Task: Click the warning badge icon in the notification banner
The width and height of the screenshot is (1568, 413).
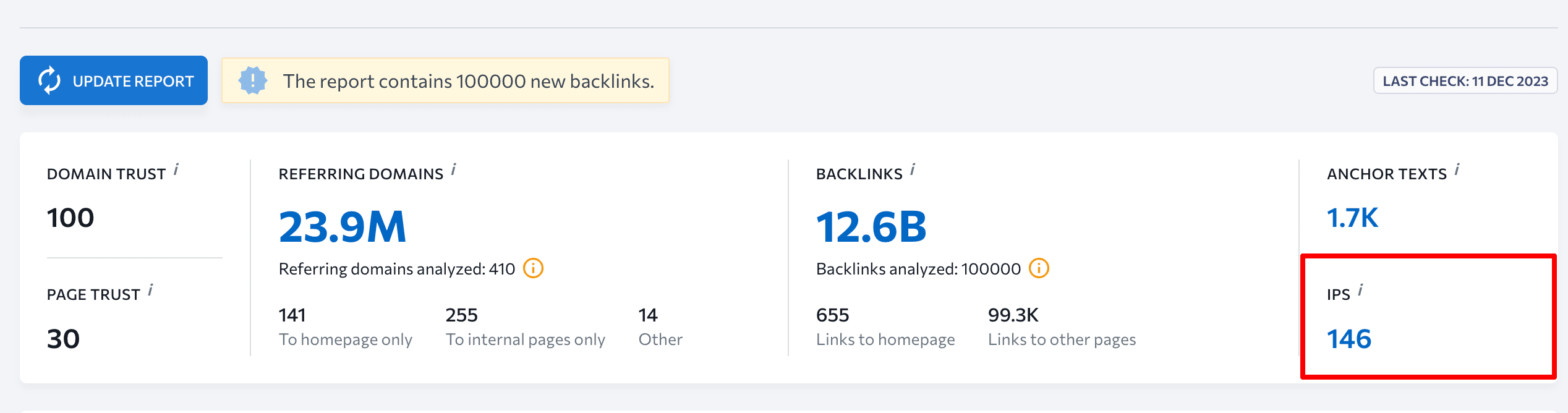Action: (x=254, y=80)
